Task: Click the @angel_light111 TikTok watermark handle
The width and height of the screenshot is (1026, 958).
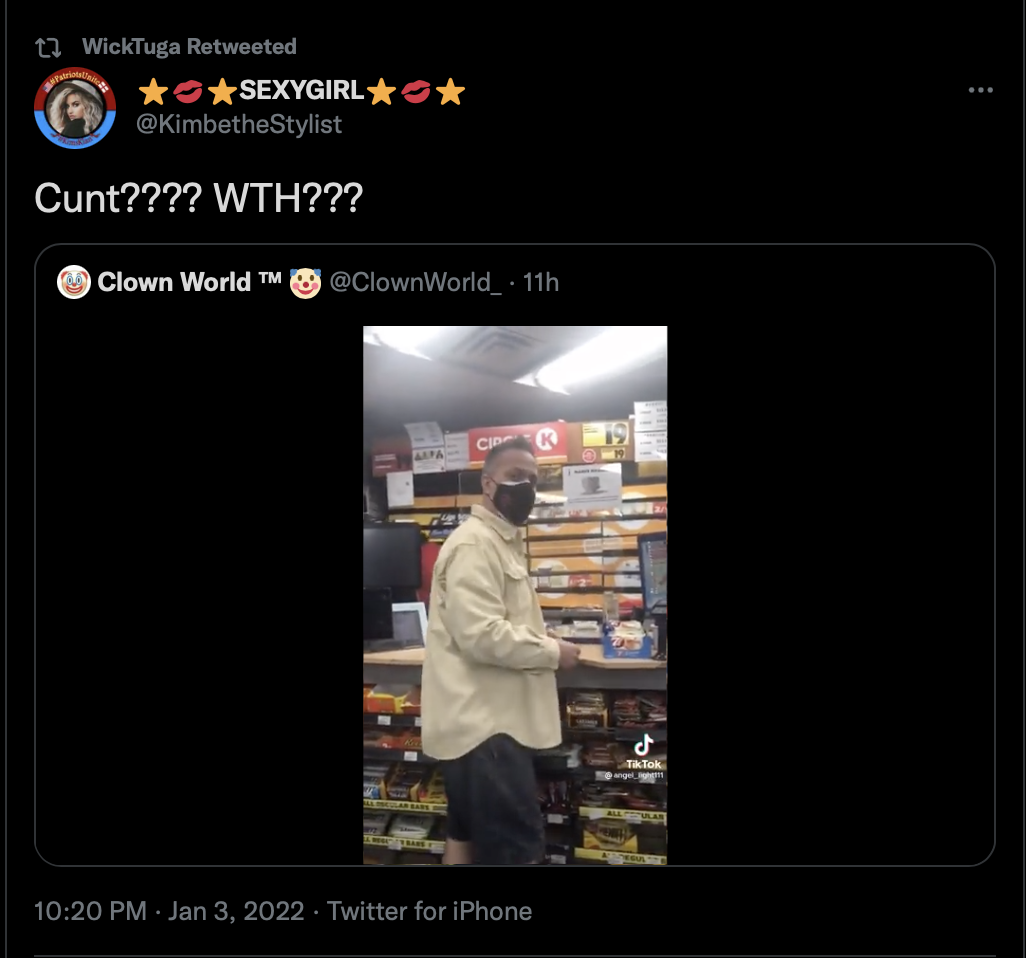Action: pos(633,775)
